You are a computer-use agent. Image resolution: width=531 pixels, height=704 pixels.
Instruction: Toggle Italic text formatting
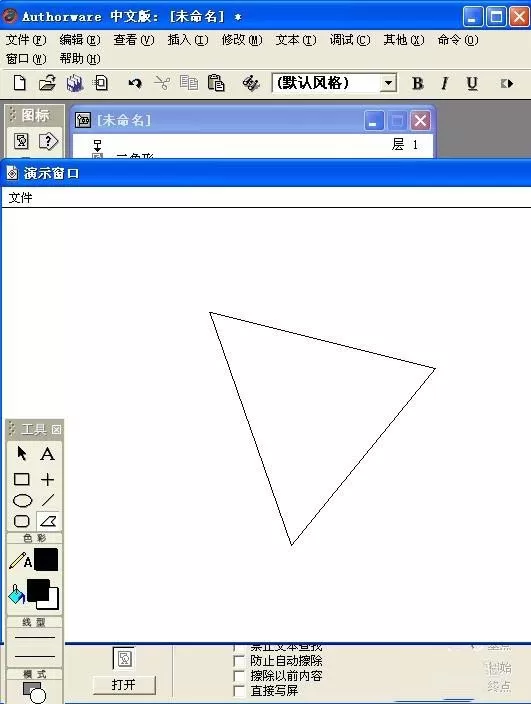pyautogui.click(x=444, y=83)
